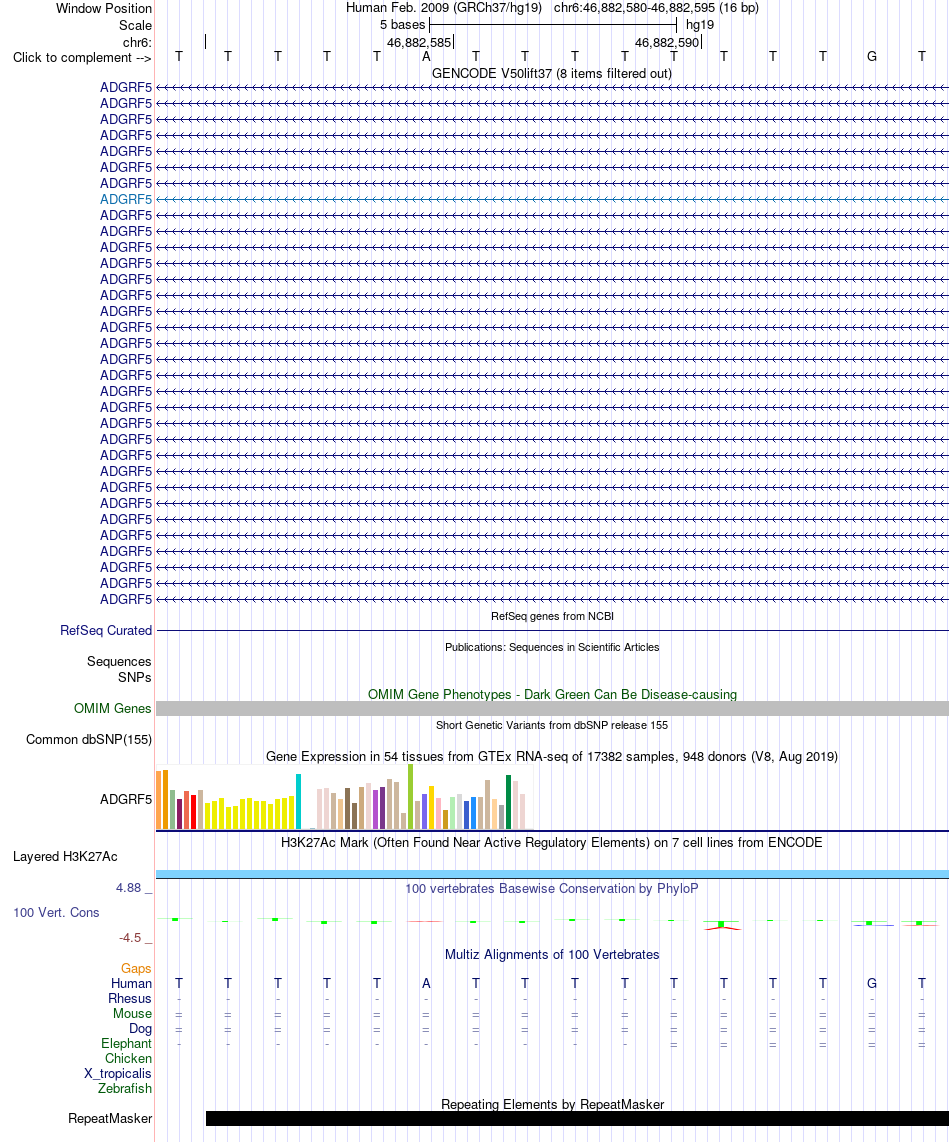The image size is (950, 1142).
Task: Click base G in the Human alignment row
Action: click(871, 984)
